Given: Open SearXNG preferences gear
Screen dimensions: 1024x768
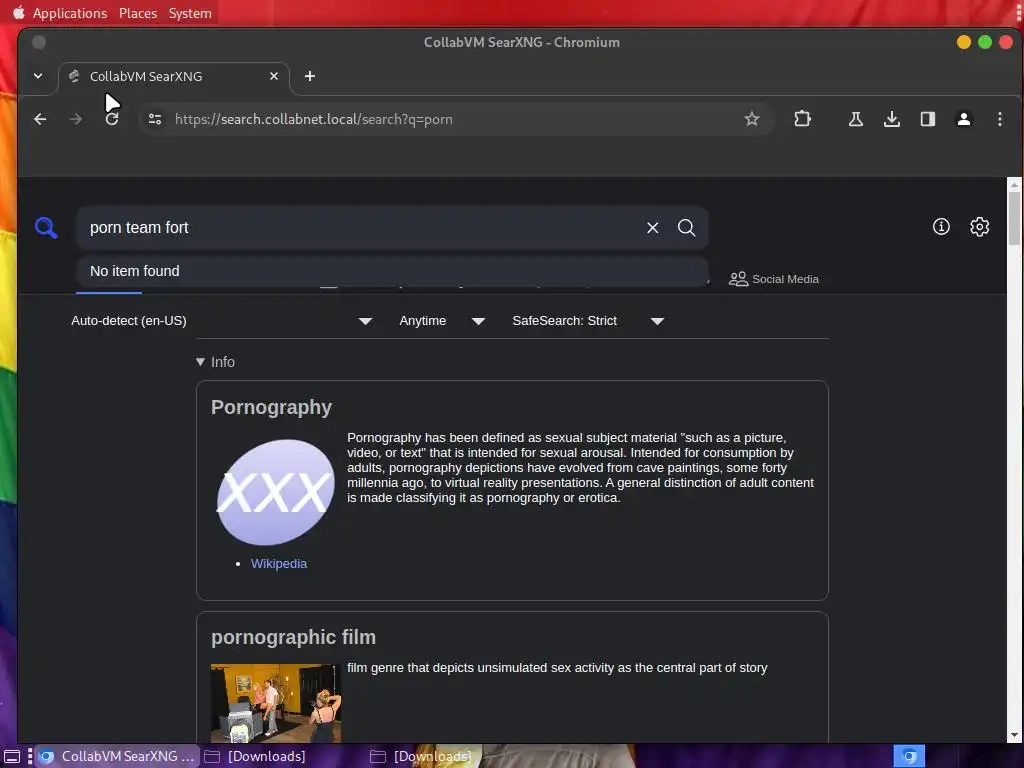Looking at the screenshot, I should pyautogui.click(x=979, y=227).
